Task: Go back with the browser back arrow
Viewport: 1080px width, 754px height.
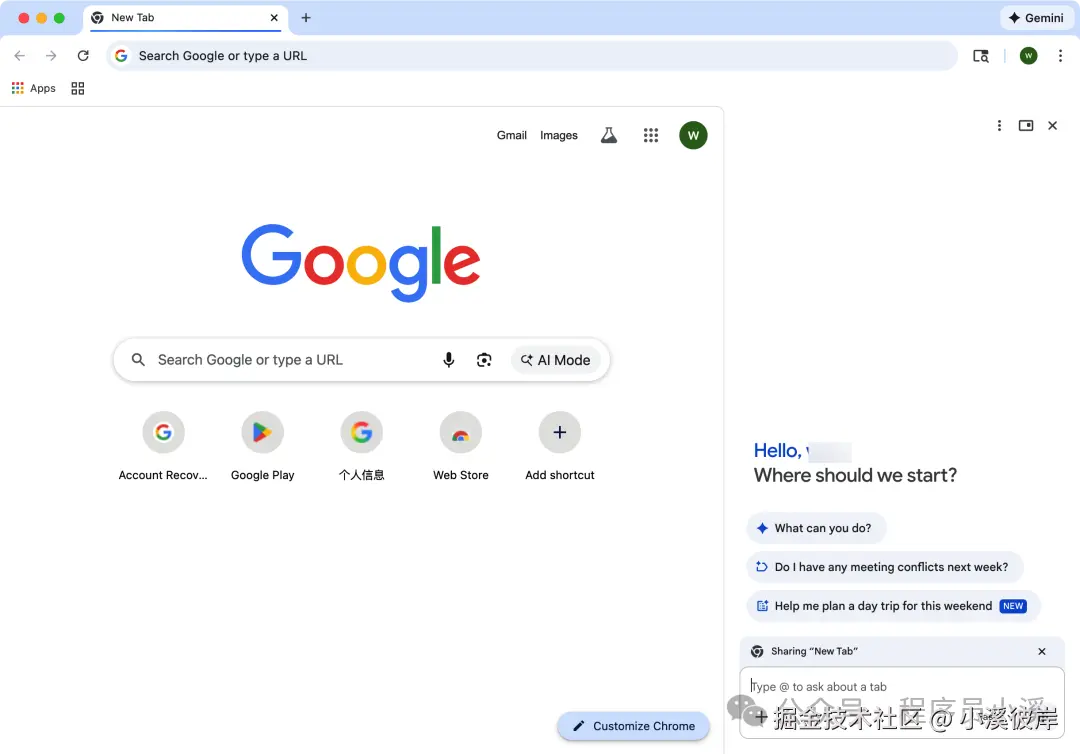Action: [x=19, y=56]
